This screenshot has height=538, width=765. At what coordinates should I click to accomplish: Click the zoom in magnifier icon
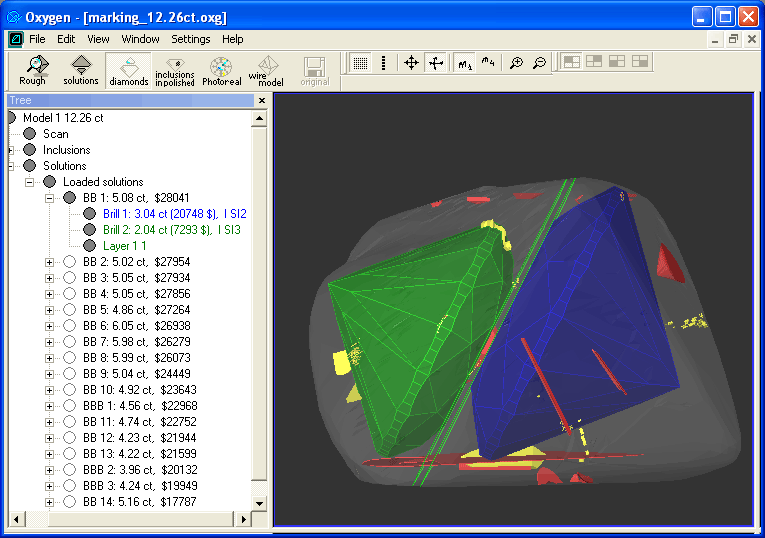516,63
